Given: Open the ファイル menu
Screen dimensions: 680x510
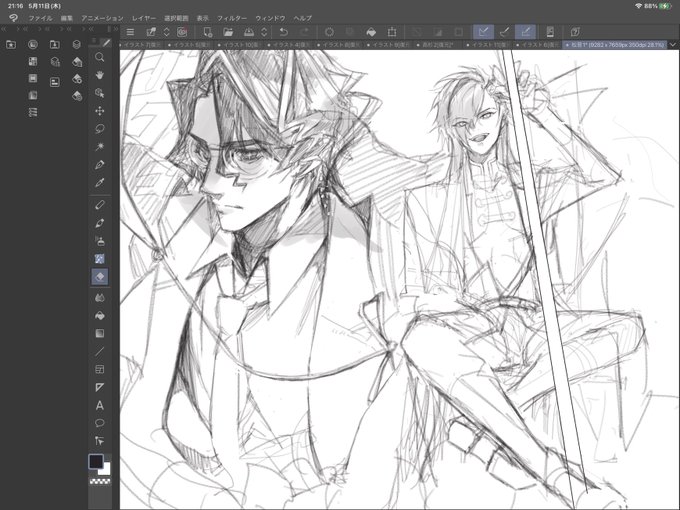Looking at the screenshot, I should [40, 18].
